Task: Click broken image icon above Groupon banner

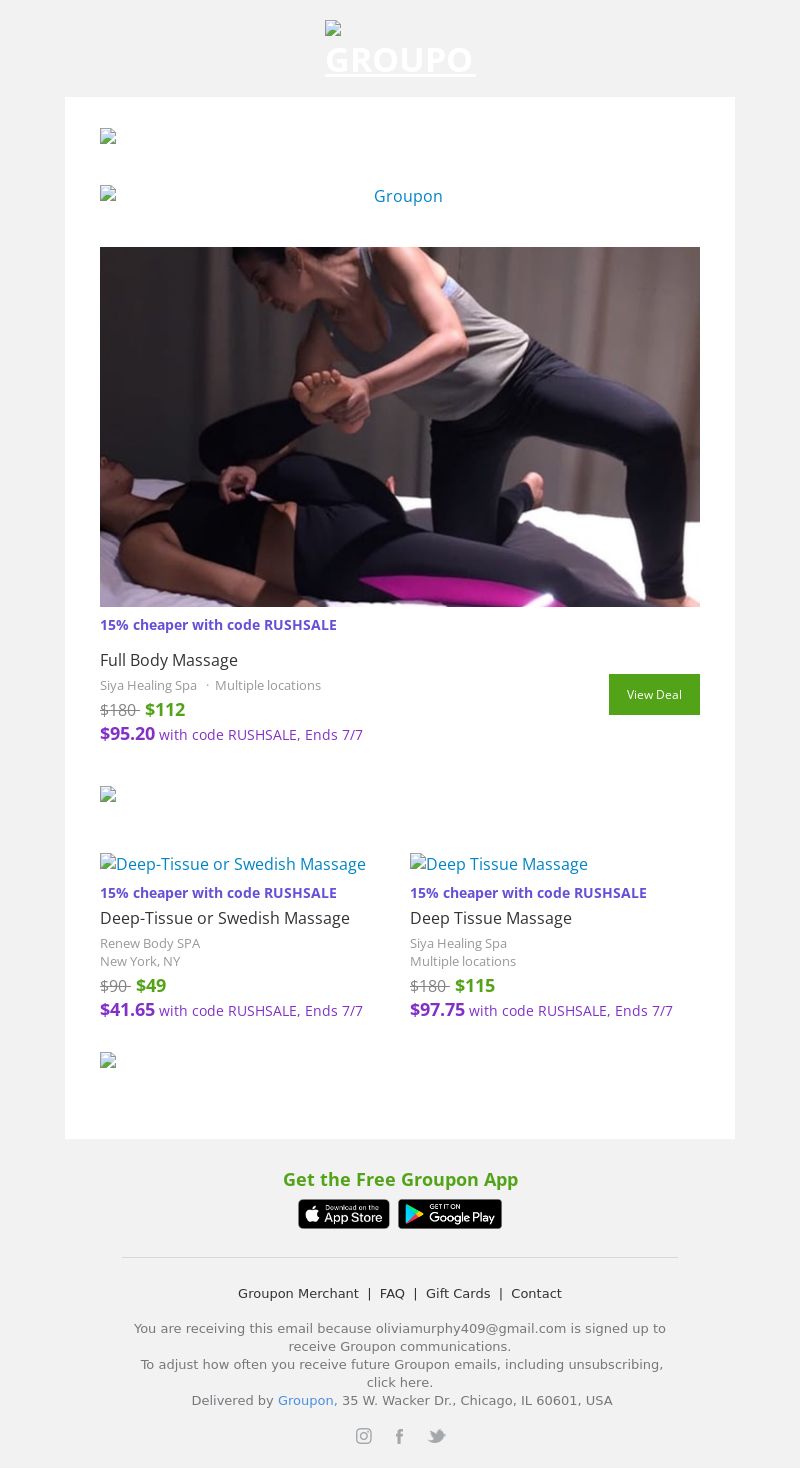Action: pos(108,137)
